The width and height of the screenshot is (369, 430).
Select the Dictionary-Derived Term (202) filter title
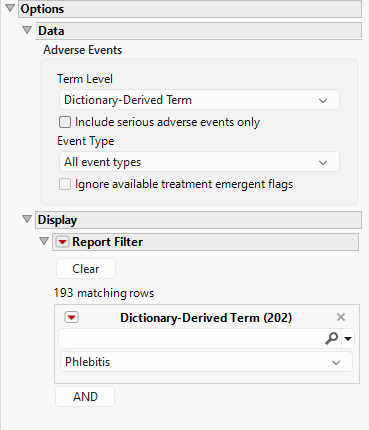(x=206, y=318)
